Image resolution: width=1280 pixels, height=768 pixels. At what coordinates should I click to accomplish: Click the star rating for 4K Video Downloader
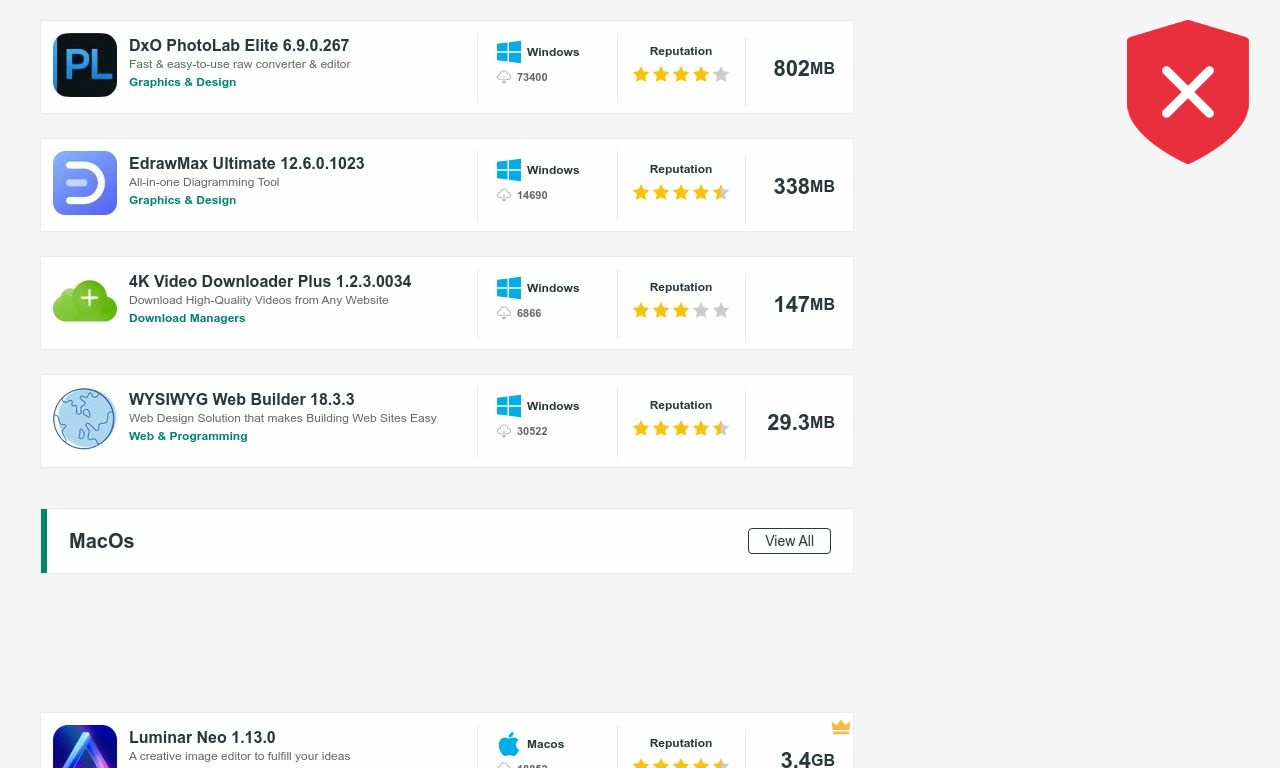[681, 310]
